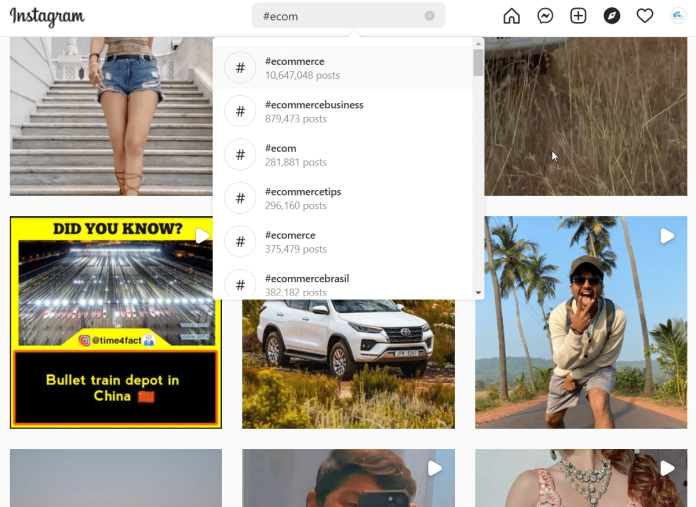Screen dimensions: 696x507
Task: Click the Instagram logo
Action: 47,17
